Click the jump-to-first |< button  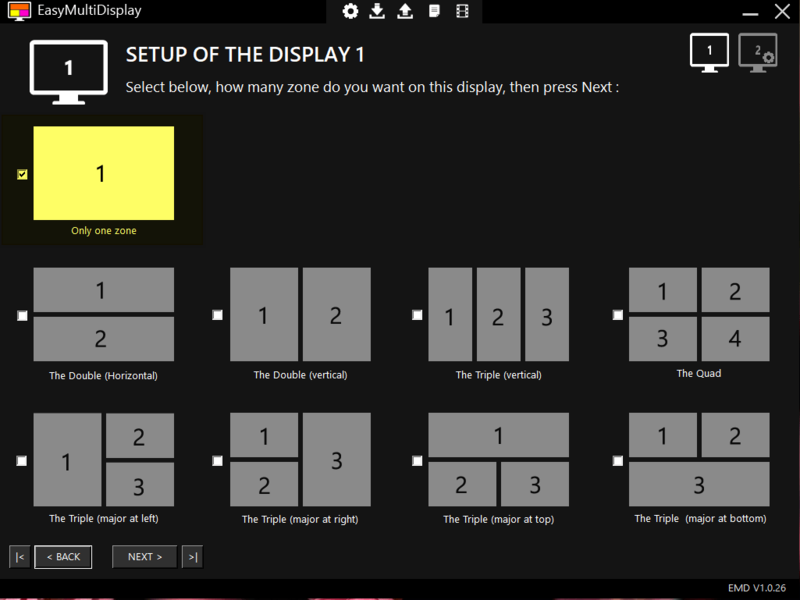(18, 556)
